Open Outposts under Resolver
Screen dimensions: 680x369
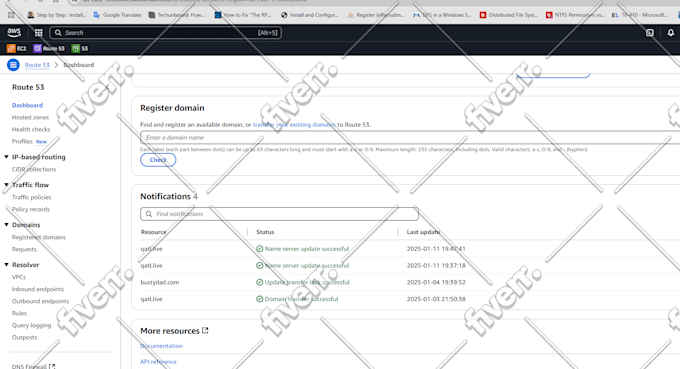24,337
